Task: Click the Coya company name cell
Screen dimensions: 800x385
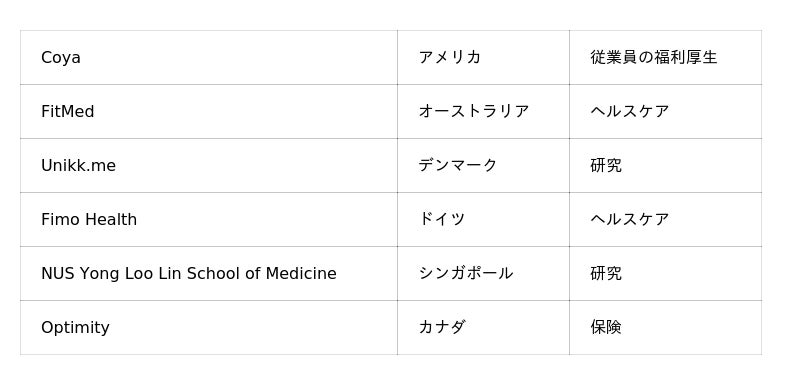Action: pos(209,58)
